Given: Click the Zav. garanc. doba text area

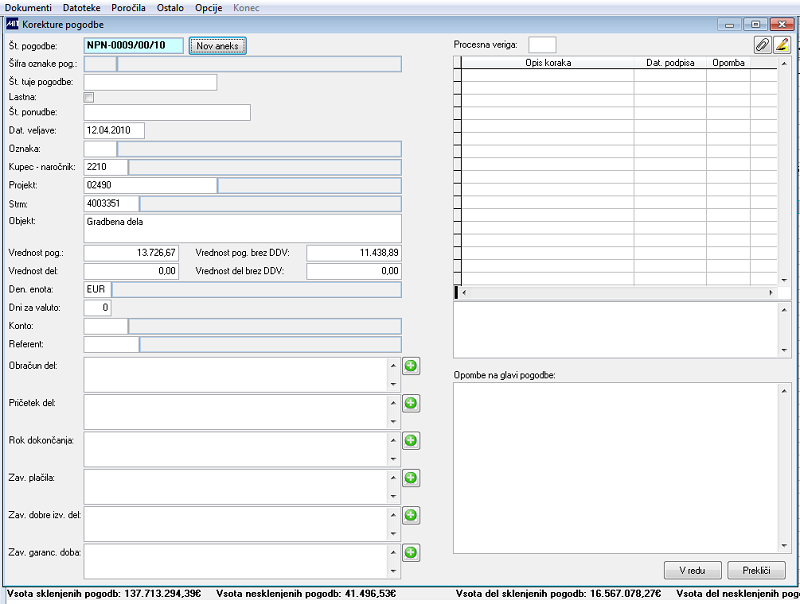Looking at the screenshot, I should coord(236,562).
